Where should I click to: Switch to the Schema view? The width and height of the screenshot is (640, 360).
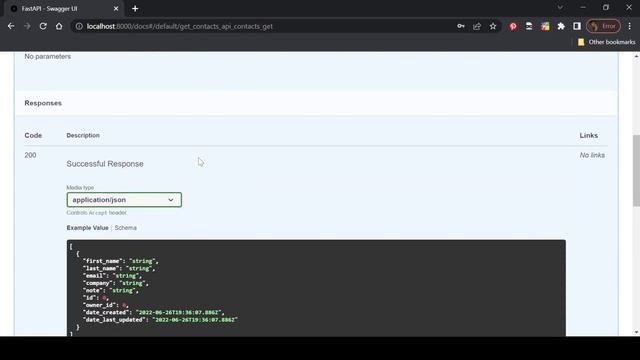point(125,228)
